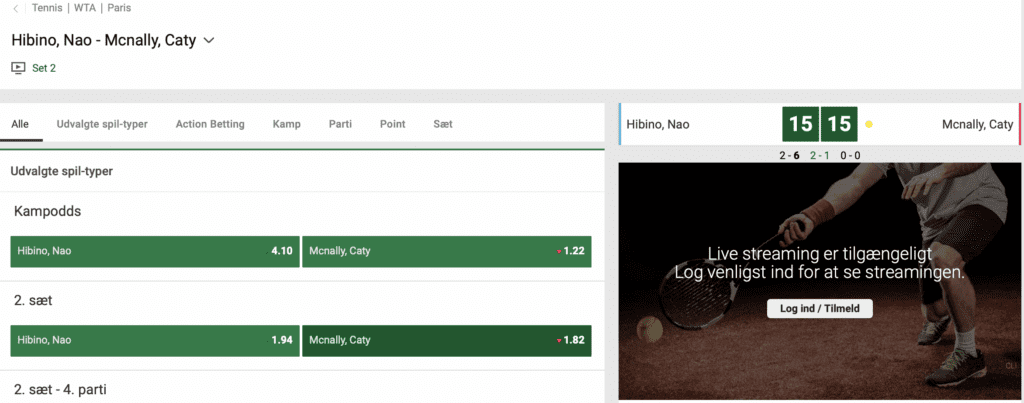The image size is (1024, 403).
Task: Click the yellow serve indicator dot
Action: (869, 125)
